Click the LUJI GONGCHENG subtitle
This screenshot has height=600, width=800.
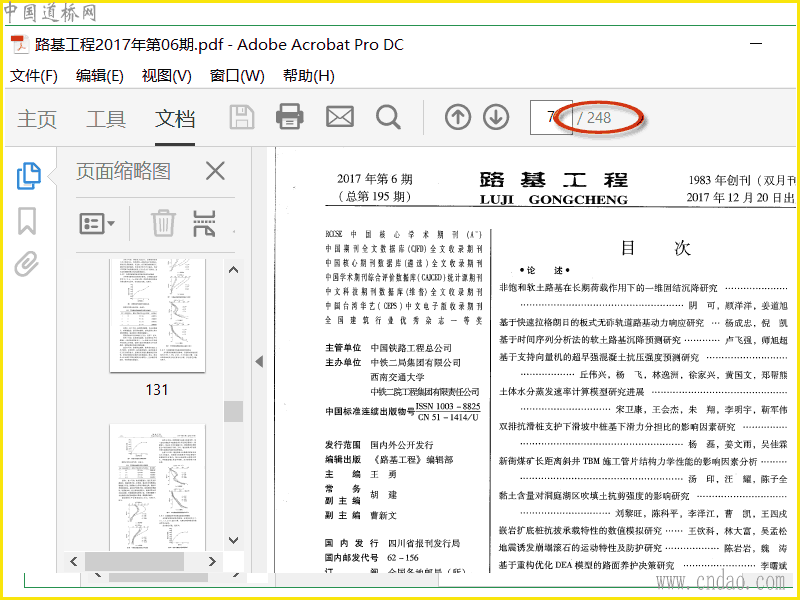[554, 199]
